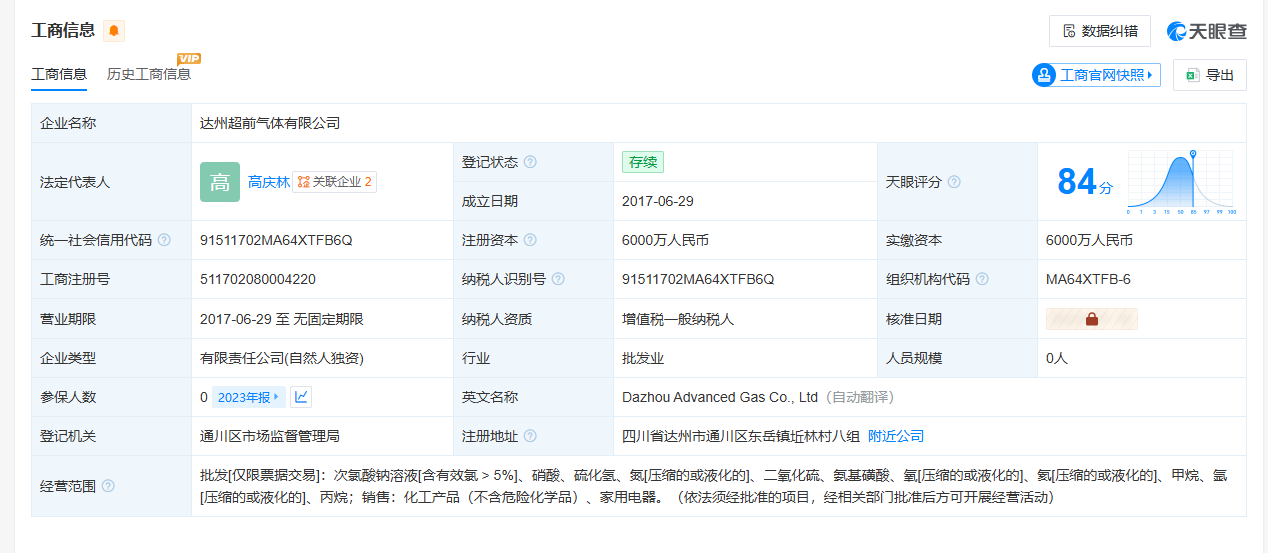Click the 84分 score value
The height and width of the screenshot is (553, 1268).
click(x=1085, y=182)
